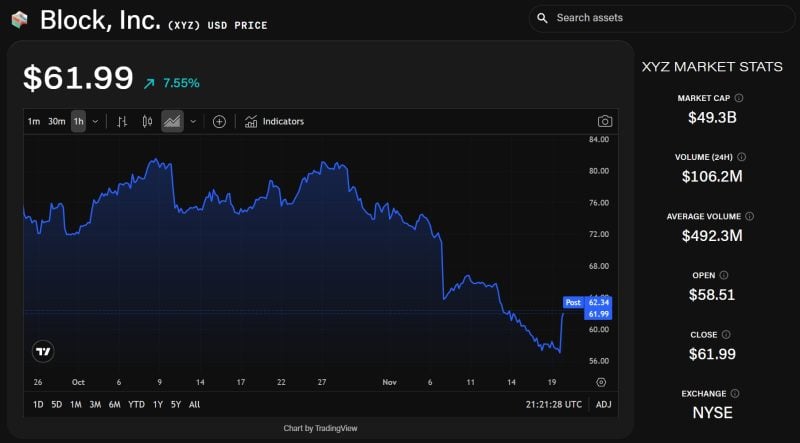The image size is (800, 443).
Task: Select the bars chart style icon
Action: (122, 121)
